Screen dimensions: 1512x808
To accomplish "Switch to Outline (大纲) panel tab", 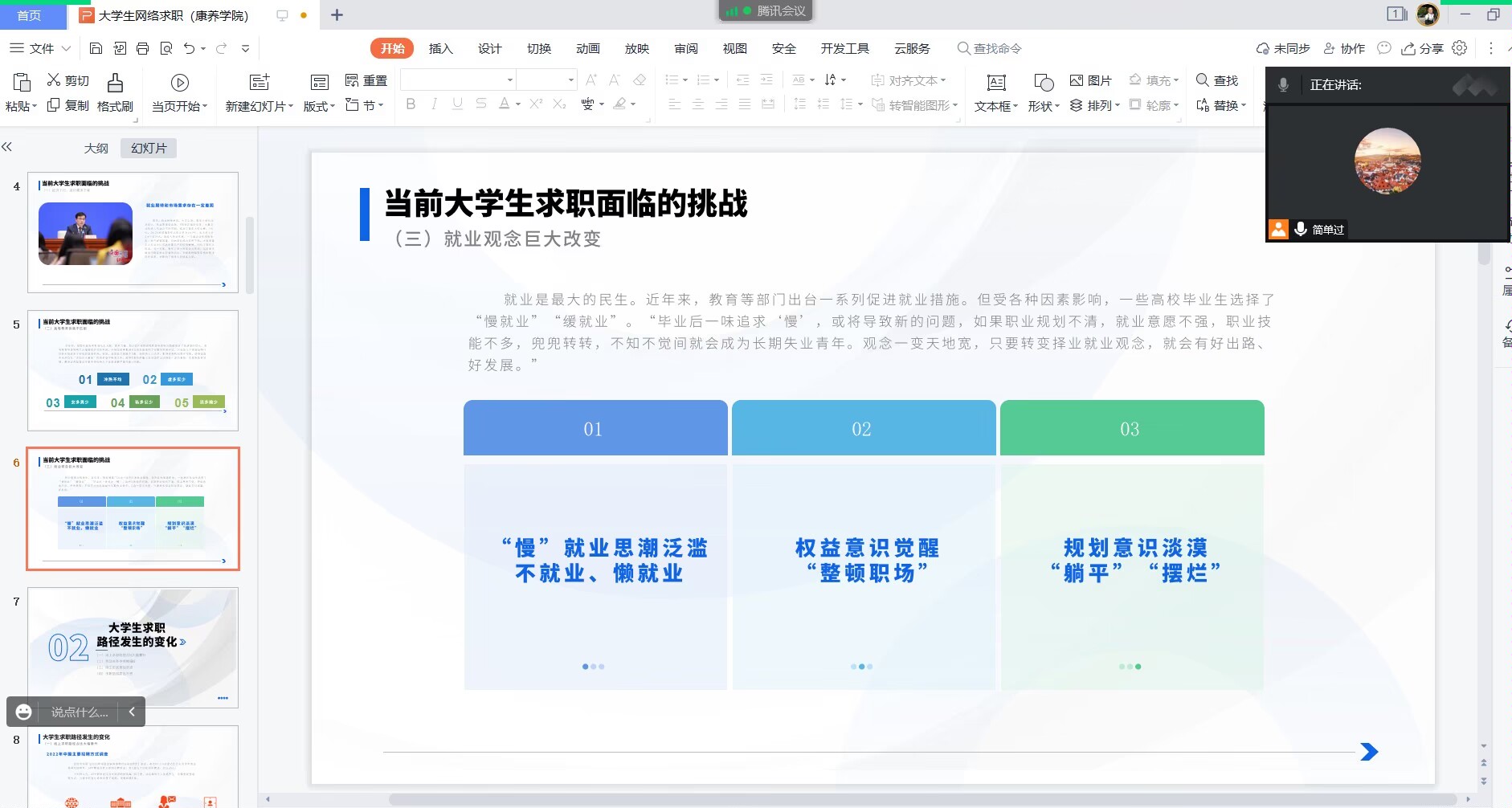I will pos(96,149).
